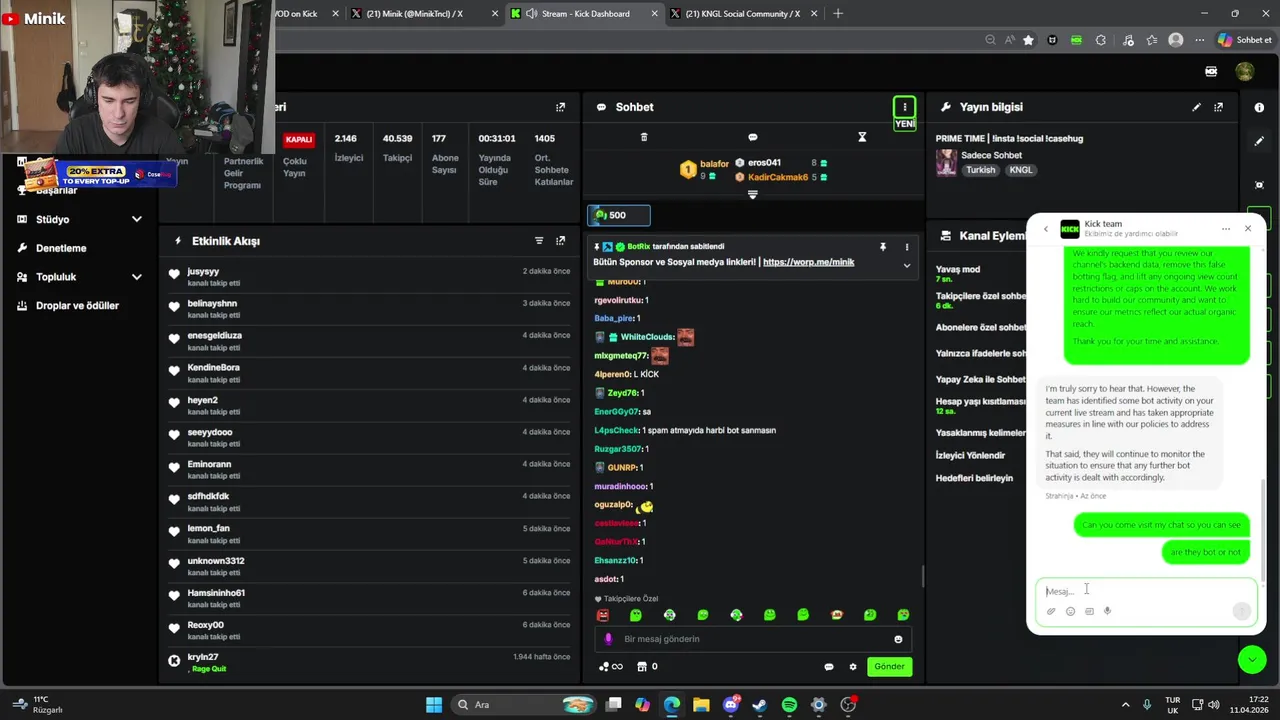Click the Sadece Sohbet category thumbnail
This screenshot has height=720, width=1280.
click(x=946, y=163)
